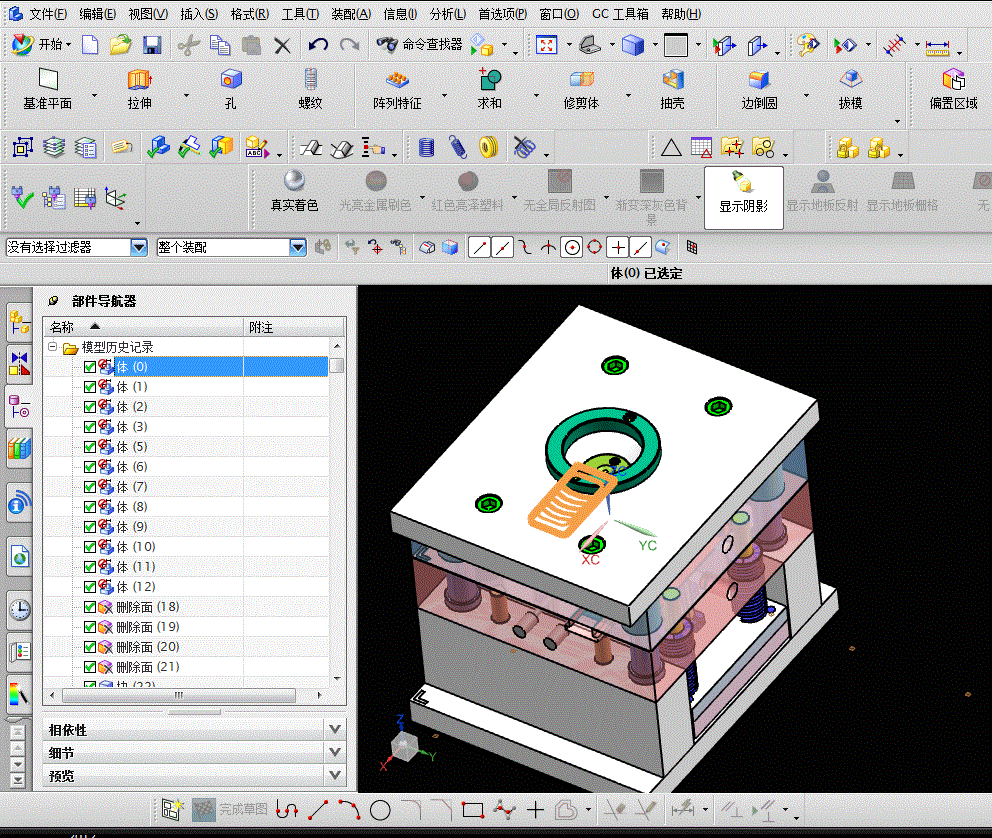Open the 编辑(E) menu
Viewport: 992px width, 838px height.
97,14
